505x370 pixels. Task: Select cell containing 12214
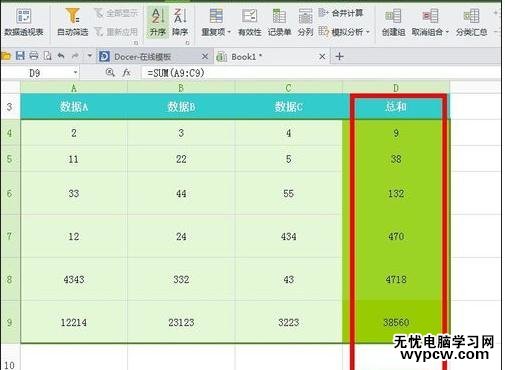(x=74, y=322)
